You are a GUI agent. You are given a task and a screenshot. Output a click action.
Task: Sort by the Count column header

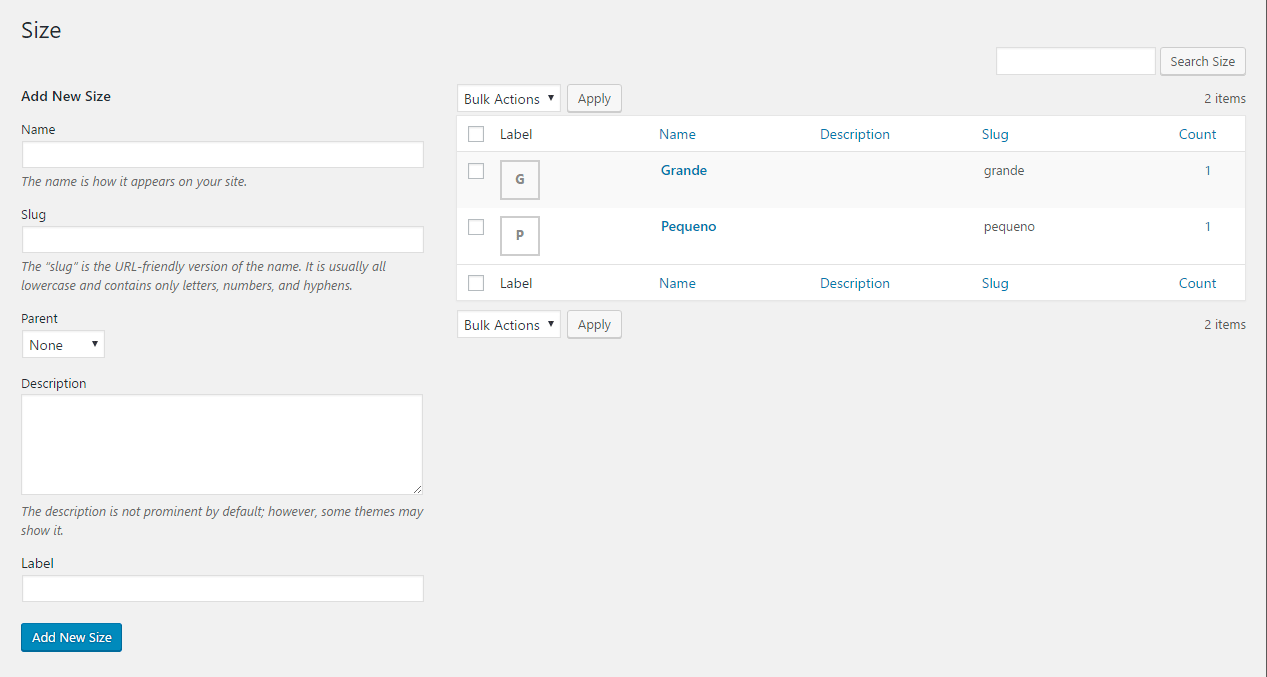click(1197, 134)
